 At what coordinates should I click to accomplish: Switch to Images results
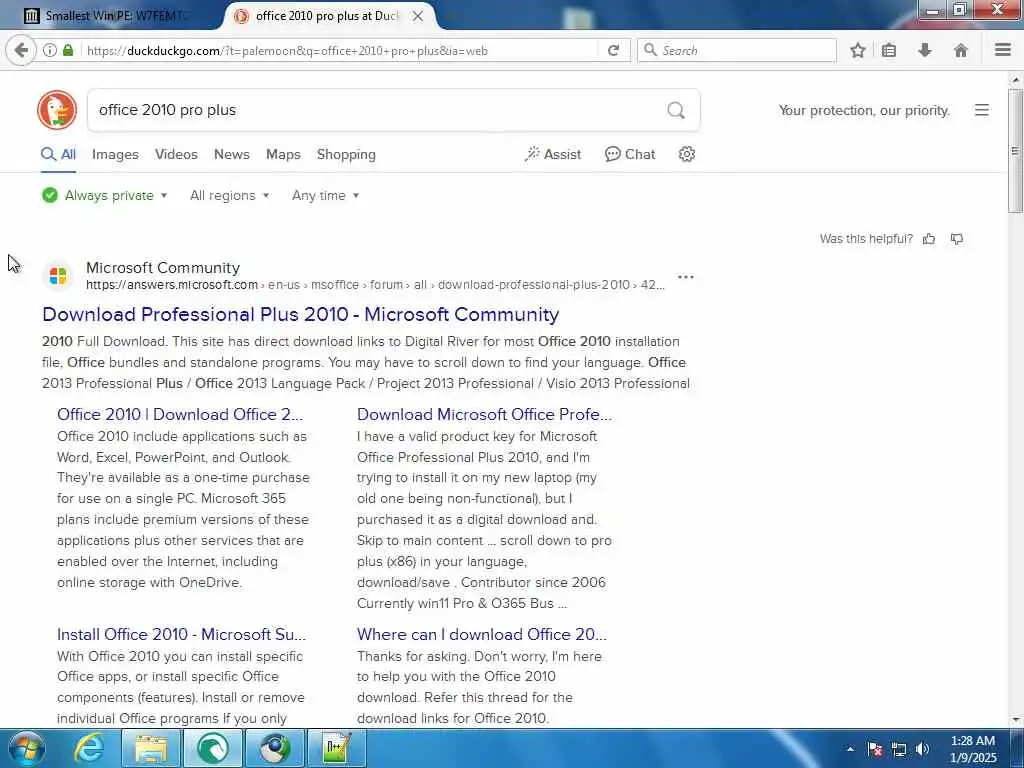[x=115, y=155]
